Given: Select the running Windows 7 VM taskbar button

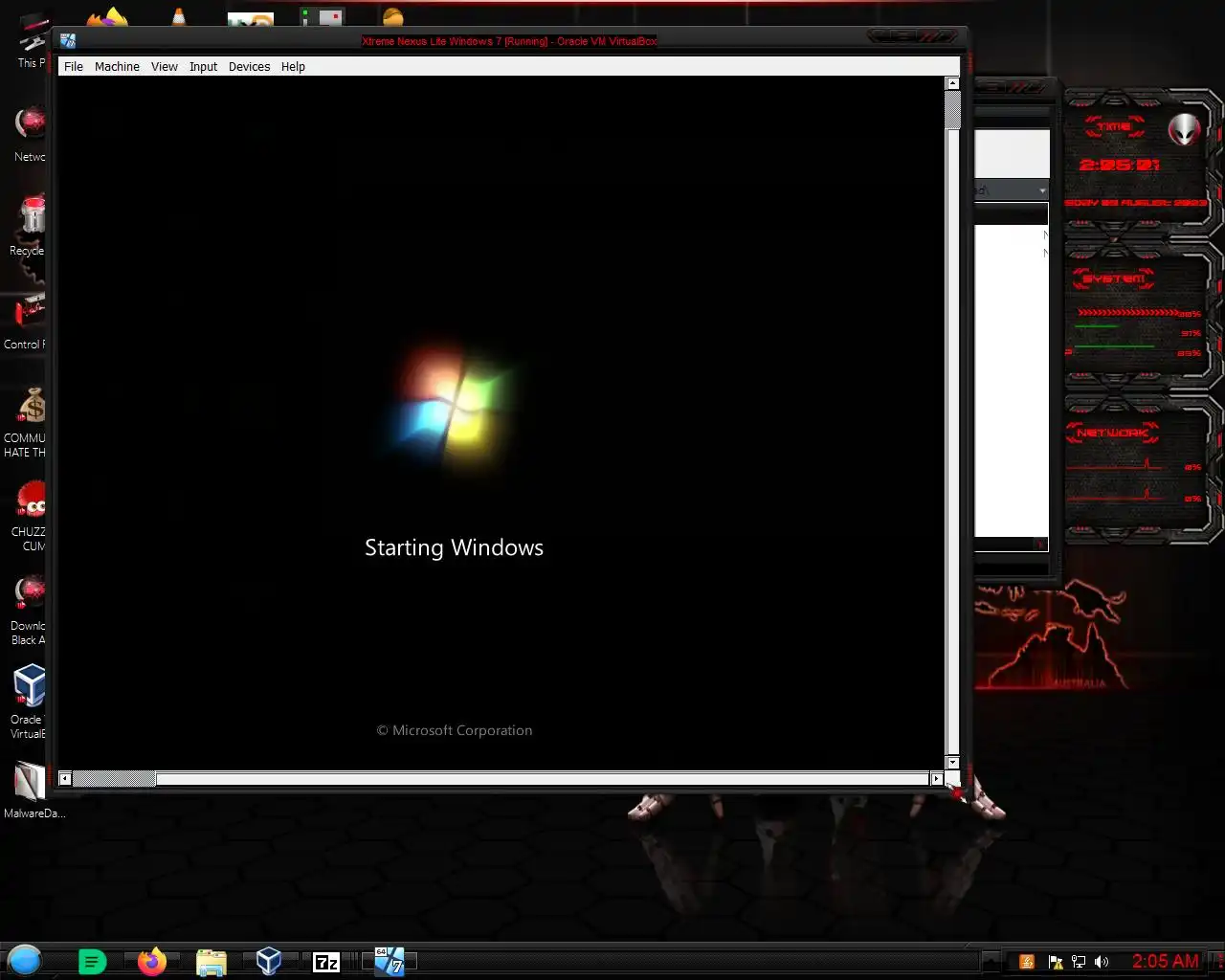Looking at the screenshot, I should point(389,961).
